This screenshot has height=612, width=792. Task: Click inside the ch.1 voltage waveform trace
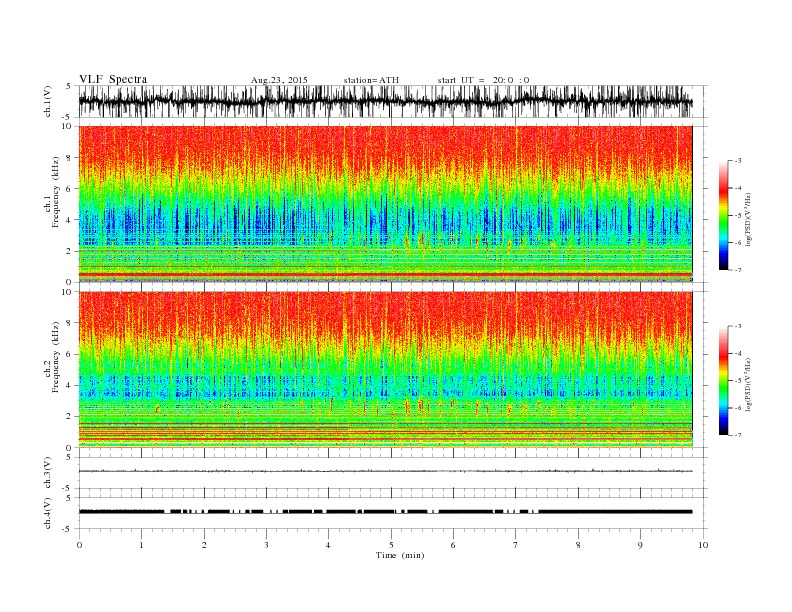[385, 102]
